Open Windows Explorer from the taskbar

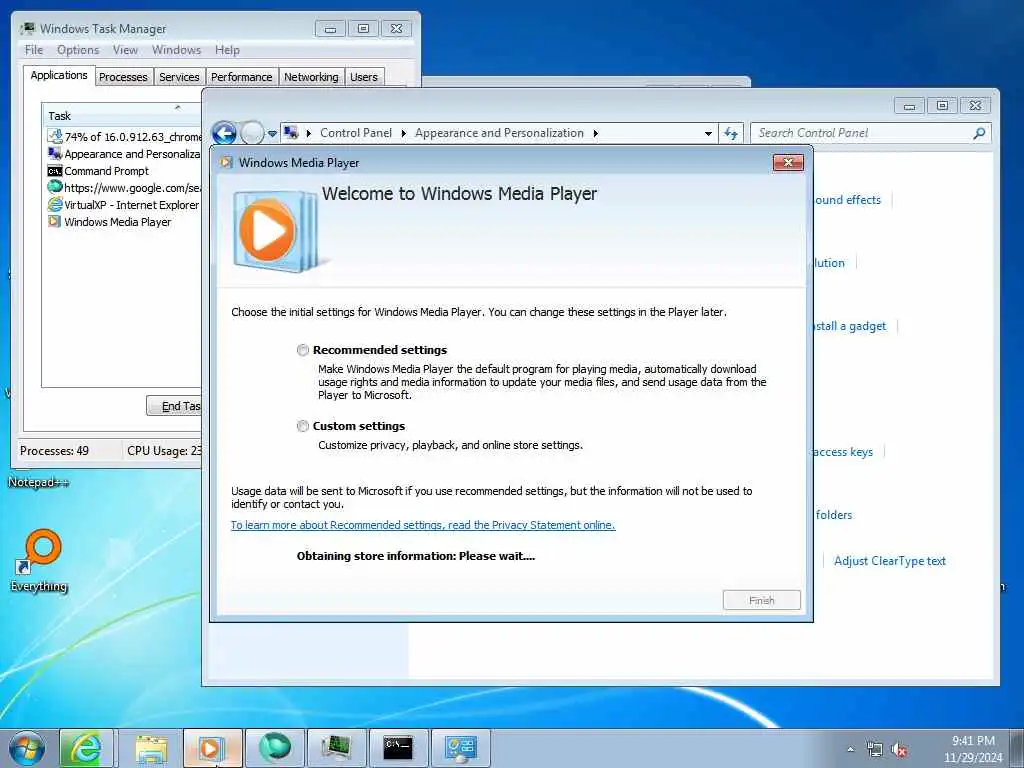click(151, 748)
